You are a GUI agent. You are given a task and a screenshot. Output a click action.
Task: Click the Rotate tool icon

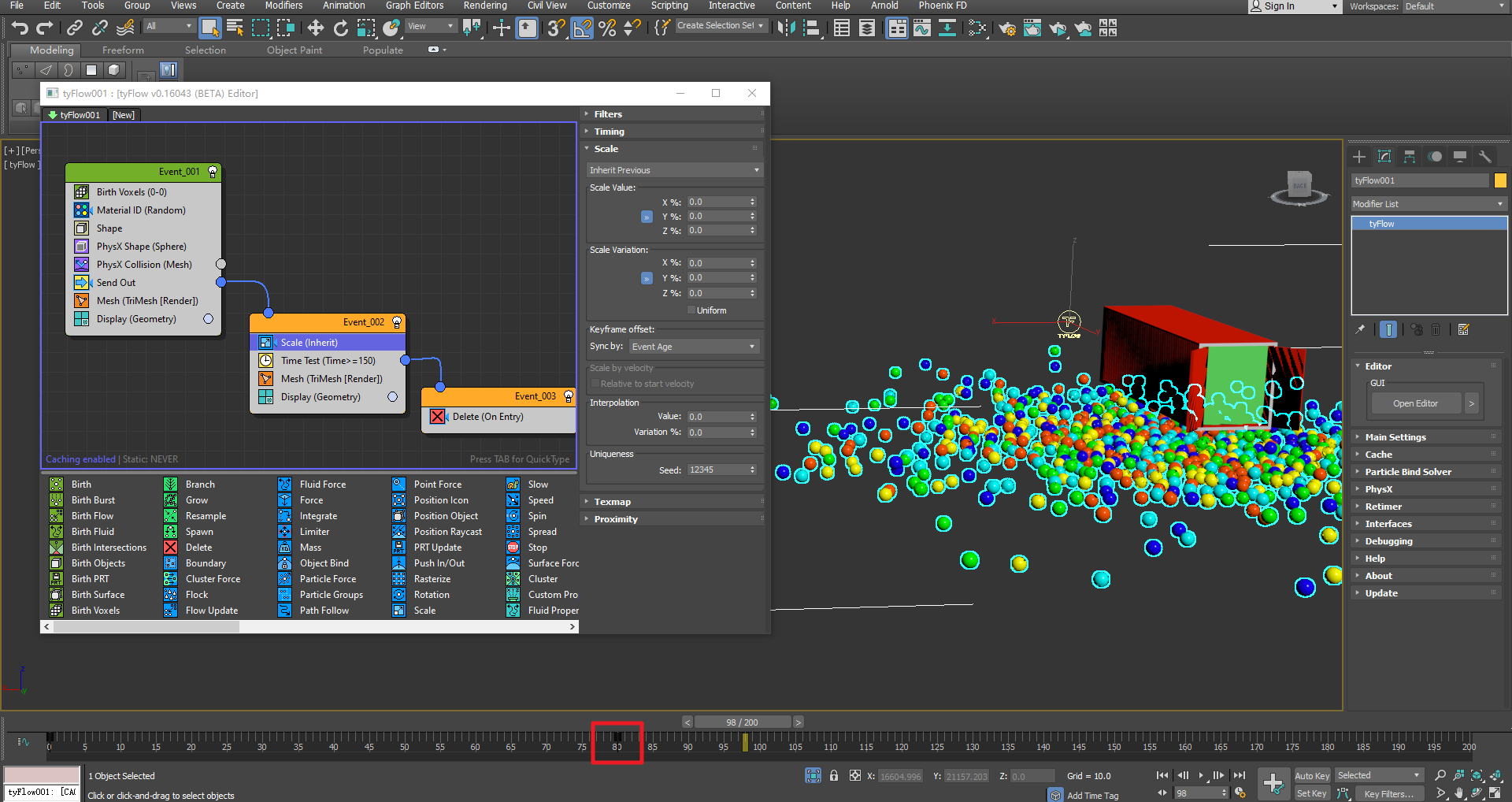(341, 28)
